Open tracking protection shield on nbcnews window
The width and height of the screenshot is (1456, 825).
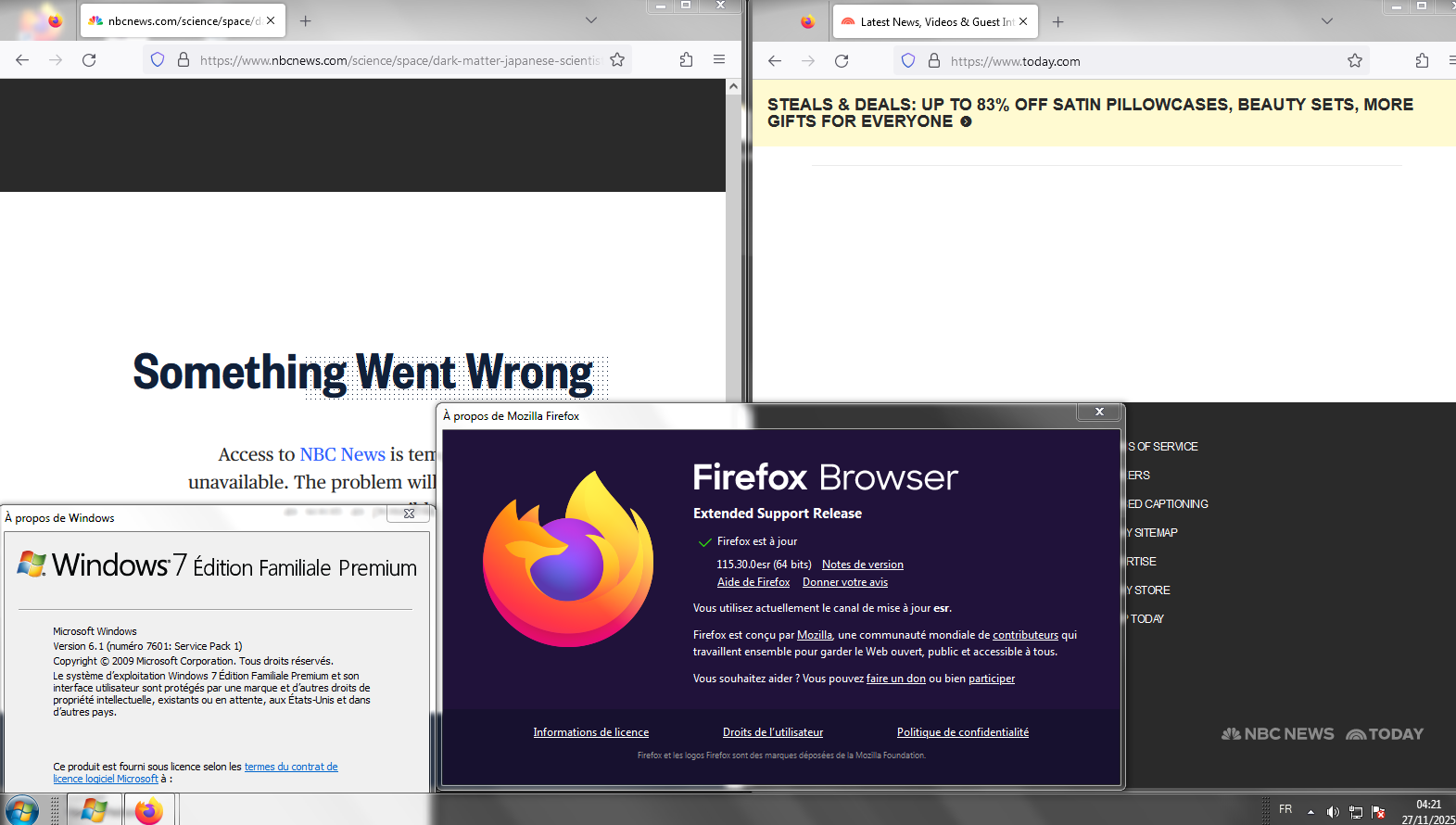point(158,60)
